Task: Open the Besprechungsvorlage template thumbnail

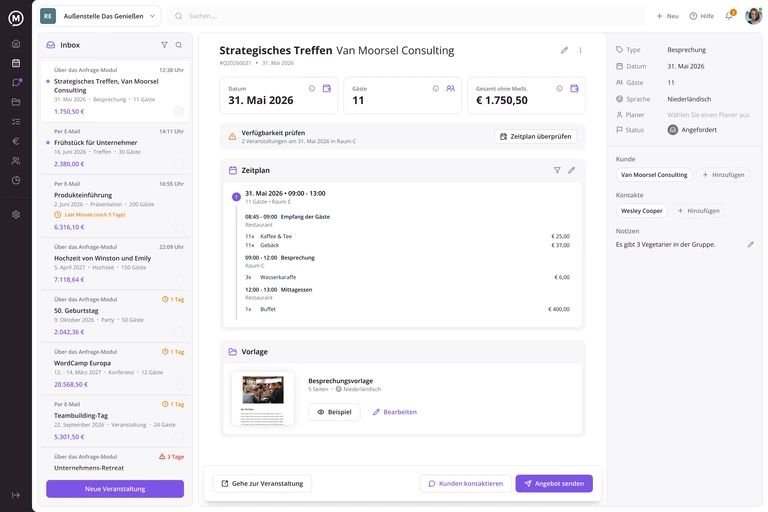Action: (x=263, y=398)
